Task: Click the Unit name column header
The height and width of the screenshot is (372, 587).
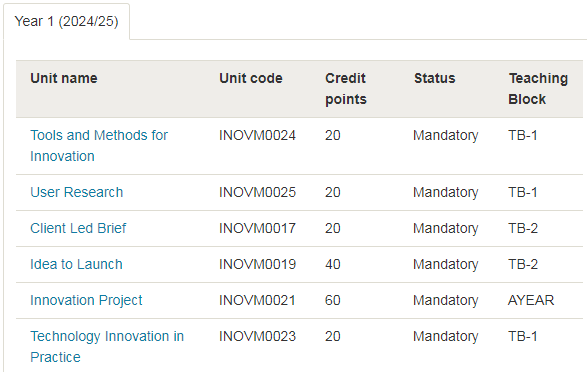Action: tap(64, 78)
